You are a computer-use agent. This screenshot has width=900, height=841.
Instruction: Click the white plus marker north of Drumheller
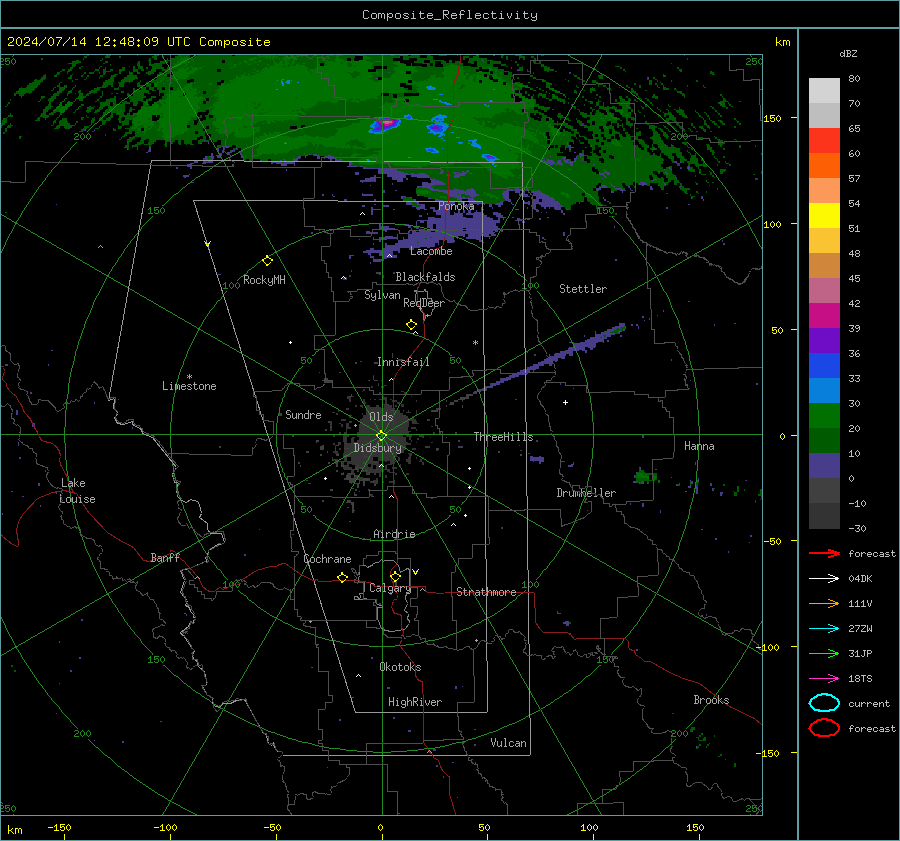point(565,402)
